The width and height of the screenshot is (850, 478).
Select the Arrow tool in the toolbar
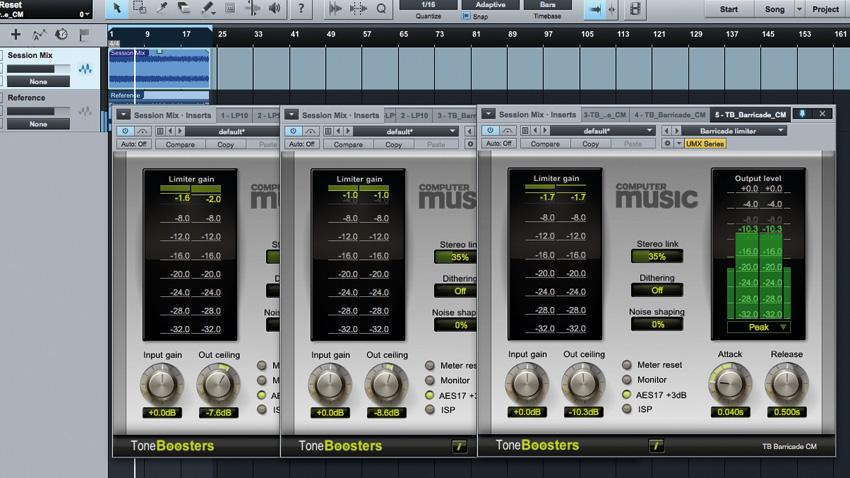tap(117, 9)
